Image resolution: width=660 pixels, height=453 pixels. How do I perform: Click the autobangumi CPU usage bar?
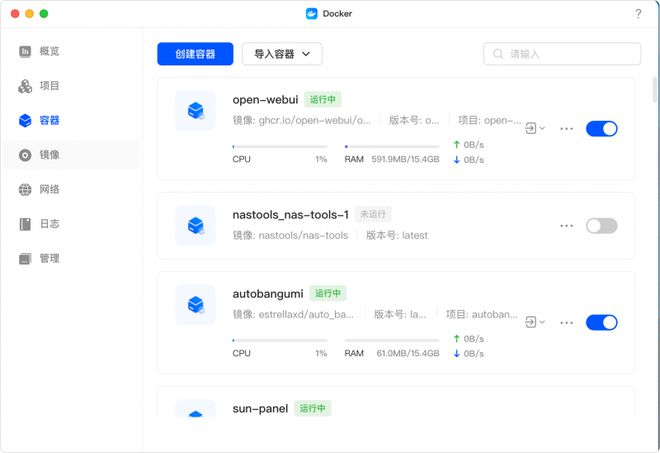coord(279,340)
